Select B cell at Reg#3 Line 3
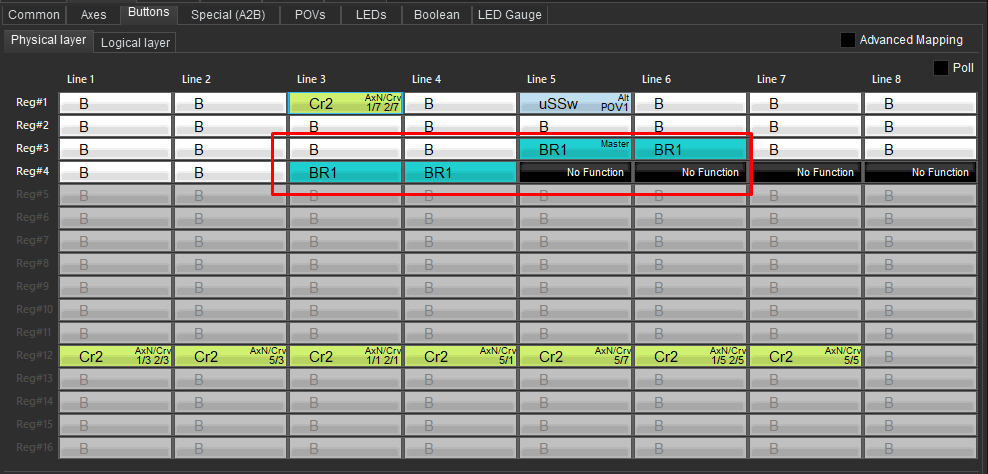This screenshot has width=988, height=474. (346, 149)
